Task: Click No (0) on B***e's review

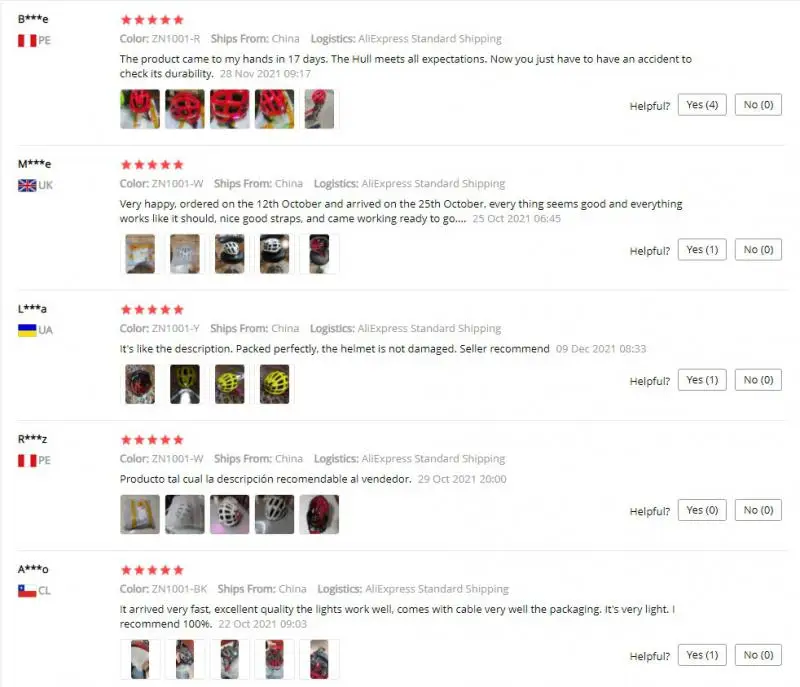Action: (758, 105)
